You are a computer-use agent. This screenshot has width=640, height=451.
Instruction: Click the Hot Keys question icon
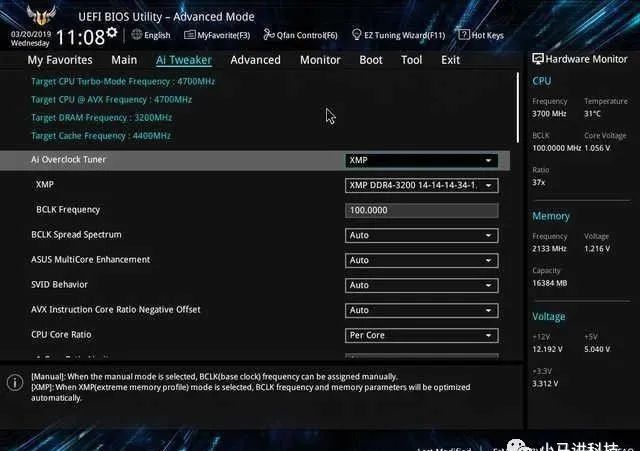pos(464,35)
